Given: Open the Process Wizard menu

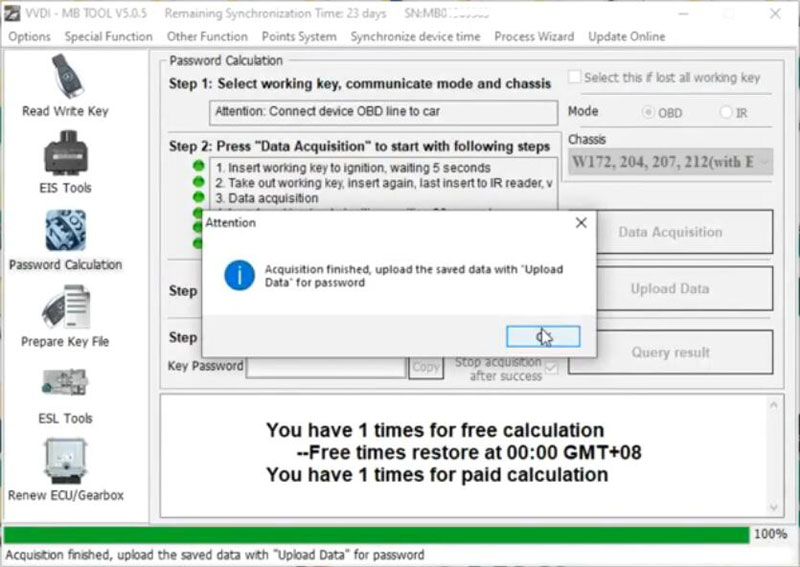Looking at the screenshot, I should pos(534,37).
